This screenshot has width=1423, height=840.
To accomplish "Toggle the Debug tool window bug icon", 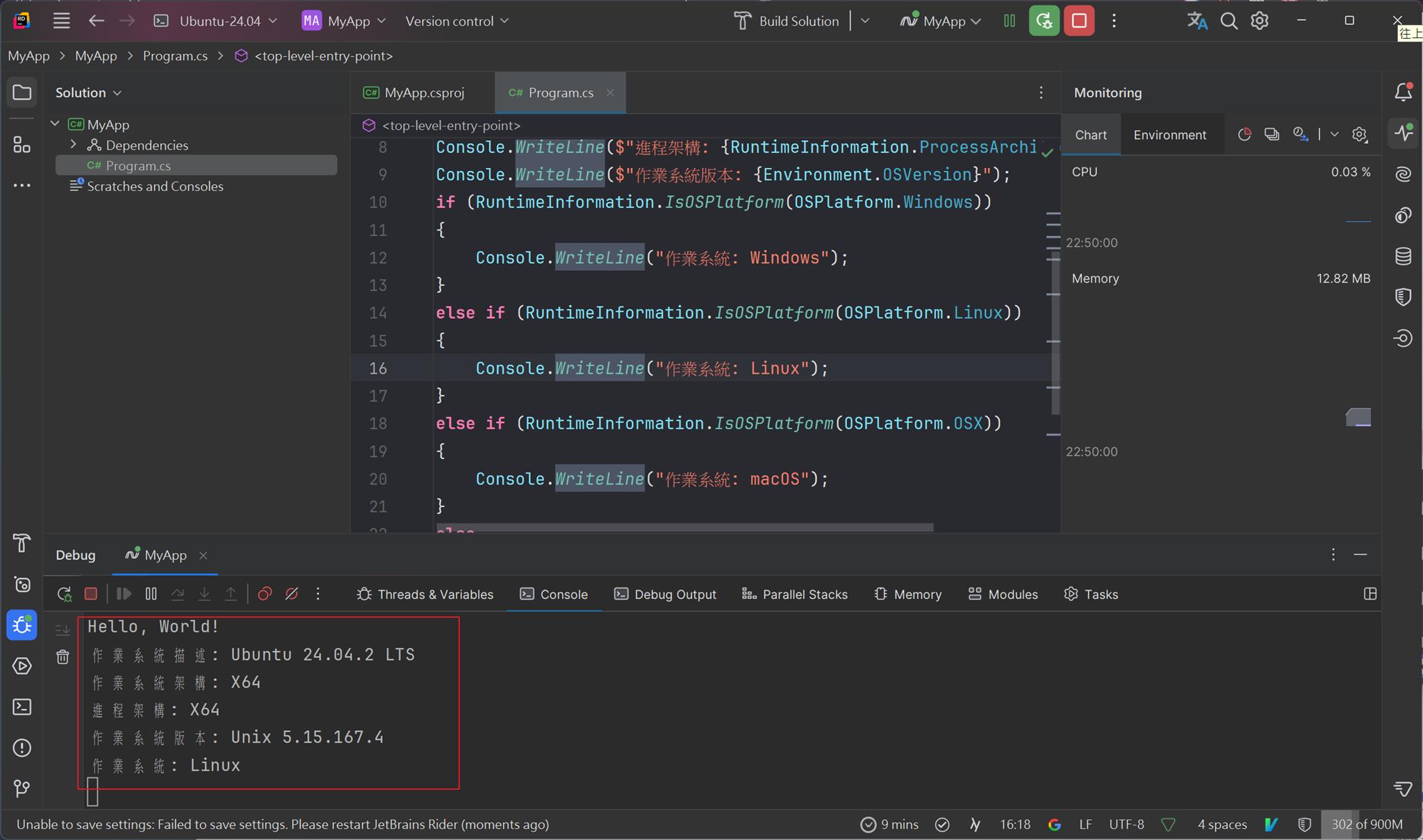I will (22, 625).
